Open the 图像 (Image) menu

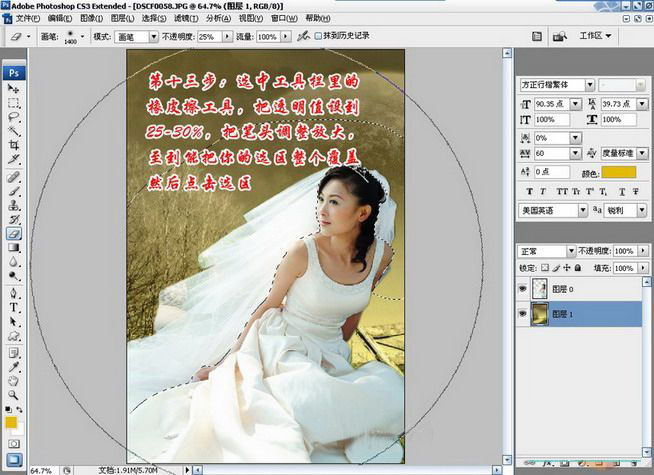tap(90, 18)
